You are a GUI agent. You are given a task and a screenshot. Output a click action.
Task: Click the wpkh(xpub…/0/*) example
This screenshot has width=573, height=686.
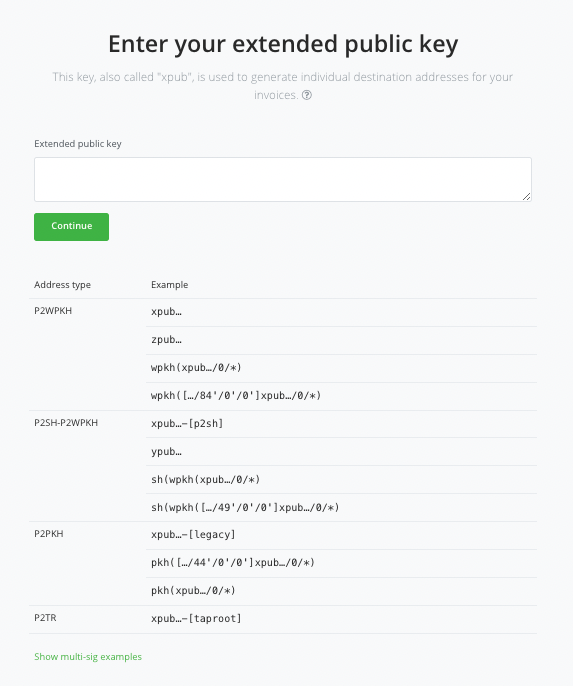pyautogui.click(x=196, y=368)
